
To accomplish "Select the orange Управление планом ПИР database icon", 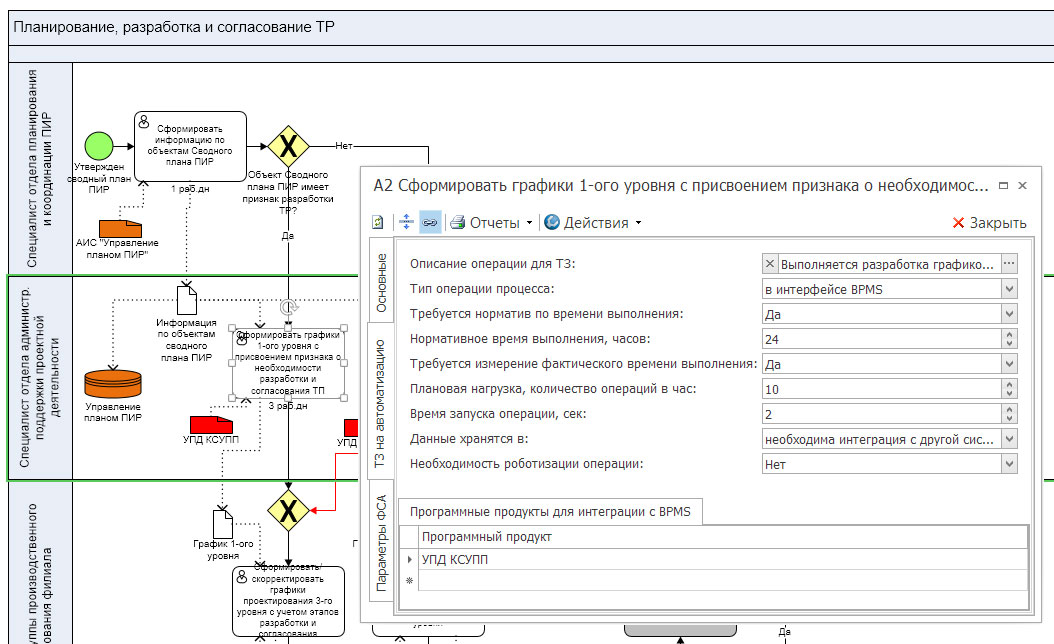I will coord(113,384).
